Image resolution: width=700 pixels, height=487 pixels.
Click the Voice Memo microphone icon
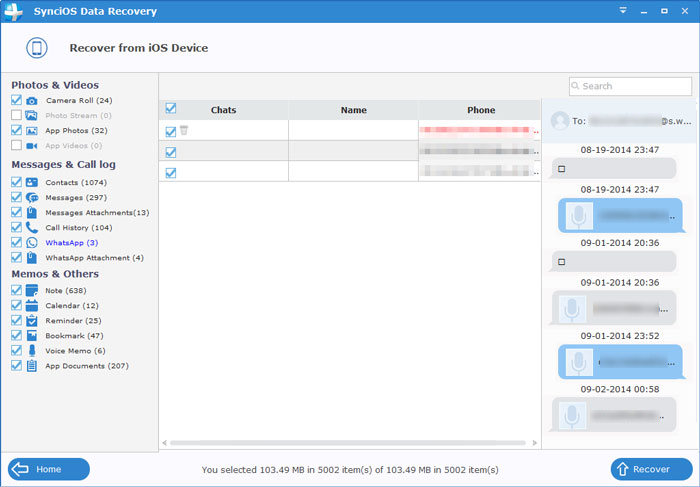[32, 351]
